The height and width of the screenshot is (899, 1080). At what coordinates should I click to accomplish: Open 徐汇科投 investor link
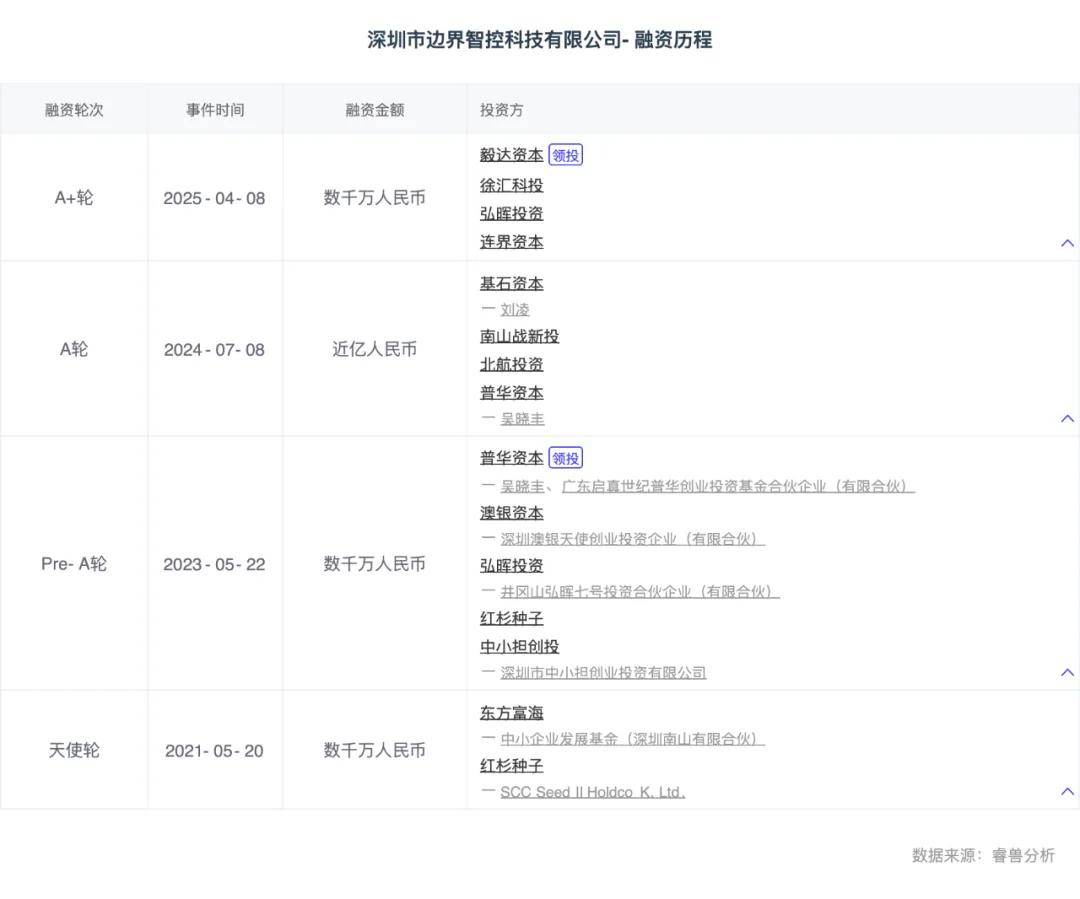pyautogui.click(x=511, y=185)
